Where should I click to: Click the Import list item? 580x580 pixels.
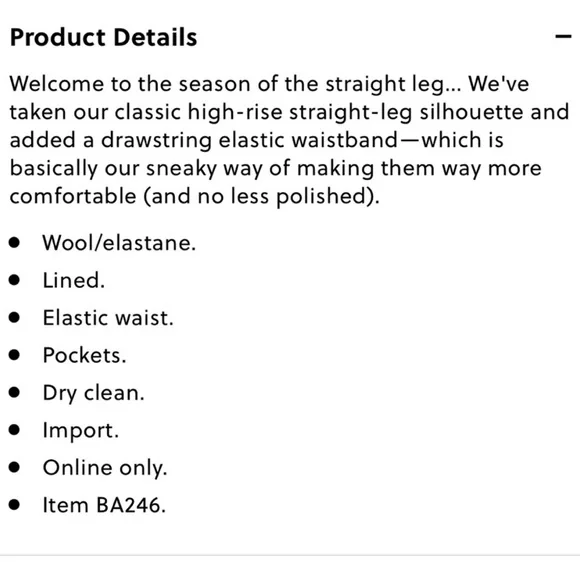click(81, 431)
